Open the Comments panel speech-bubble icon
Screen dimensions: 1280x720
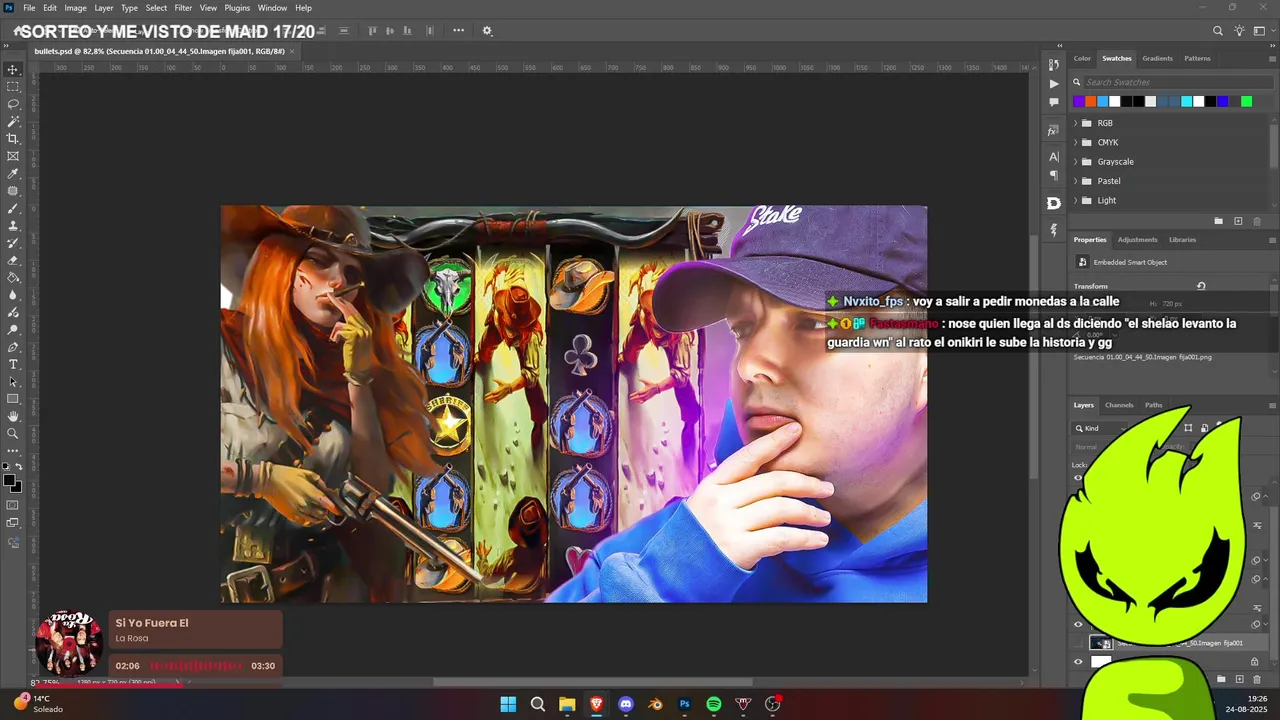(1053, 102)
